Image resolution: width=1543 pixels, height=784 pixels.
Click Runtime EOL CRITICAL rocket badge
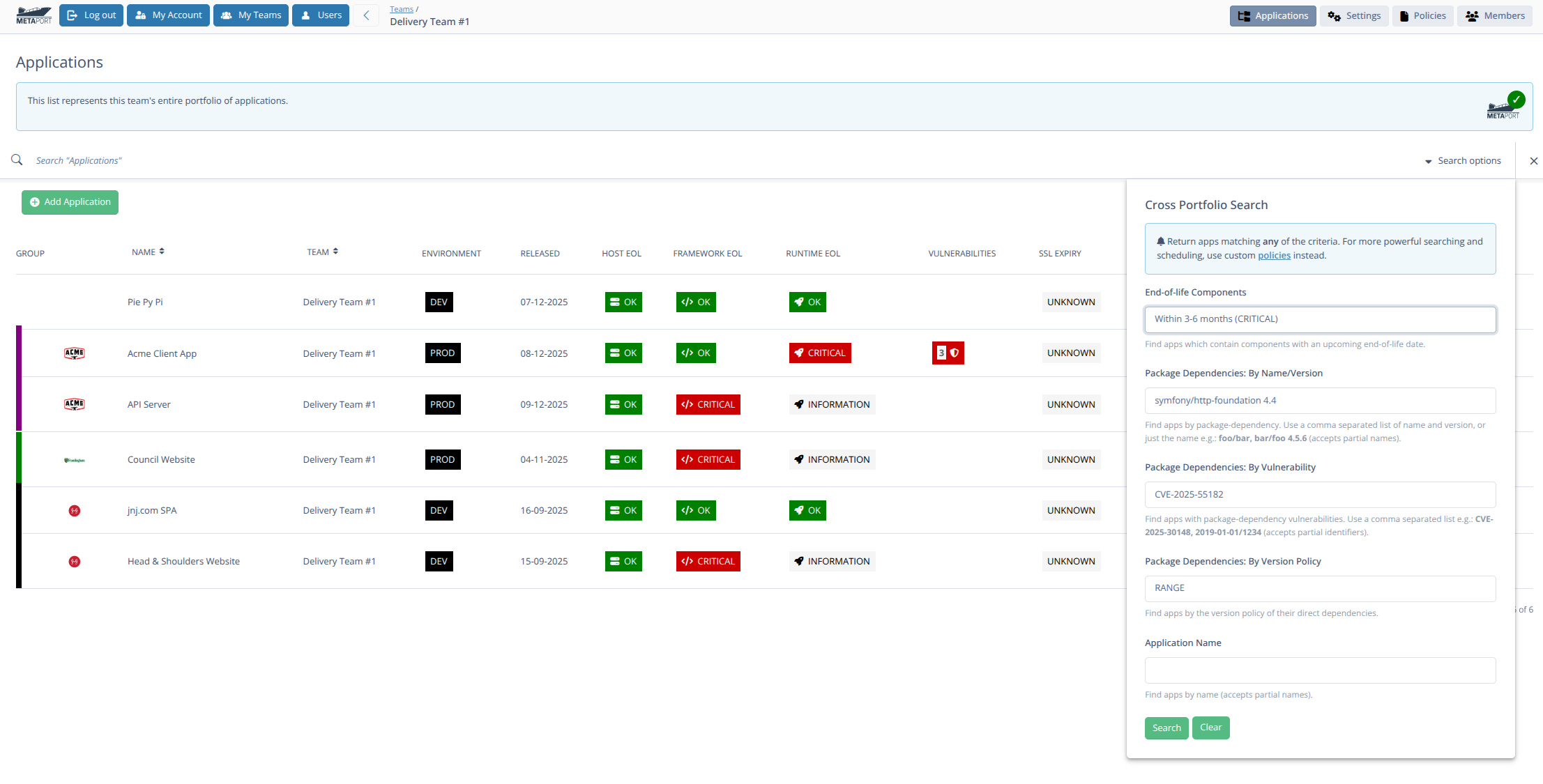pos(819,353)
